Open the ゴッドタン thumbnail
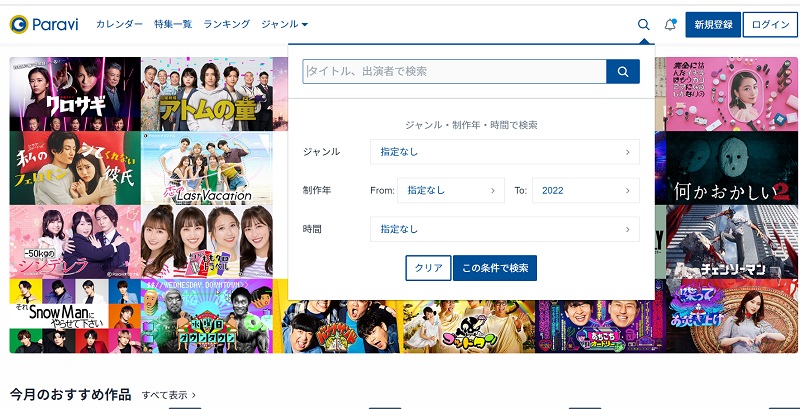This screenshot has height=409, width=800. coord(469,326)
